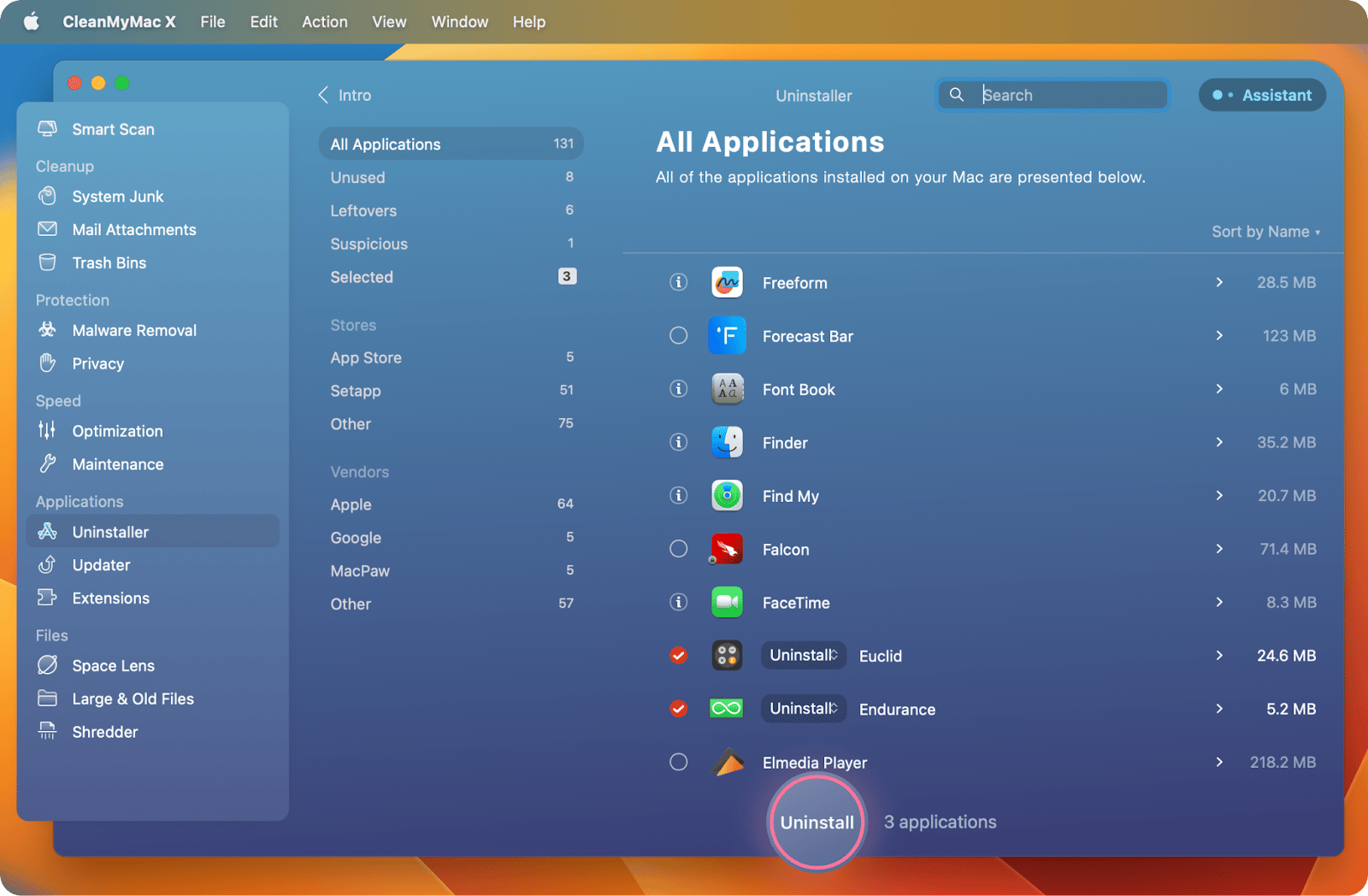Click the Maintenance wrench icon
The width and height of the screenshot is (1368, 896).
(x=48, y=463)
